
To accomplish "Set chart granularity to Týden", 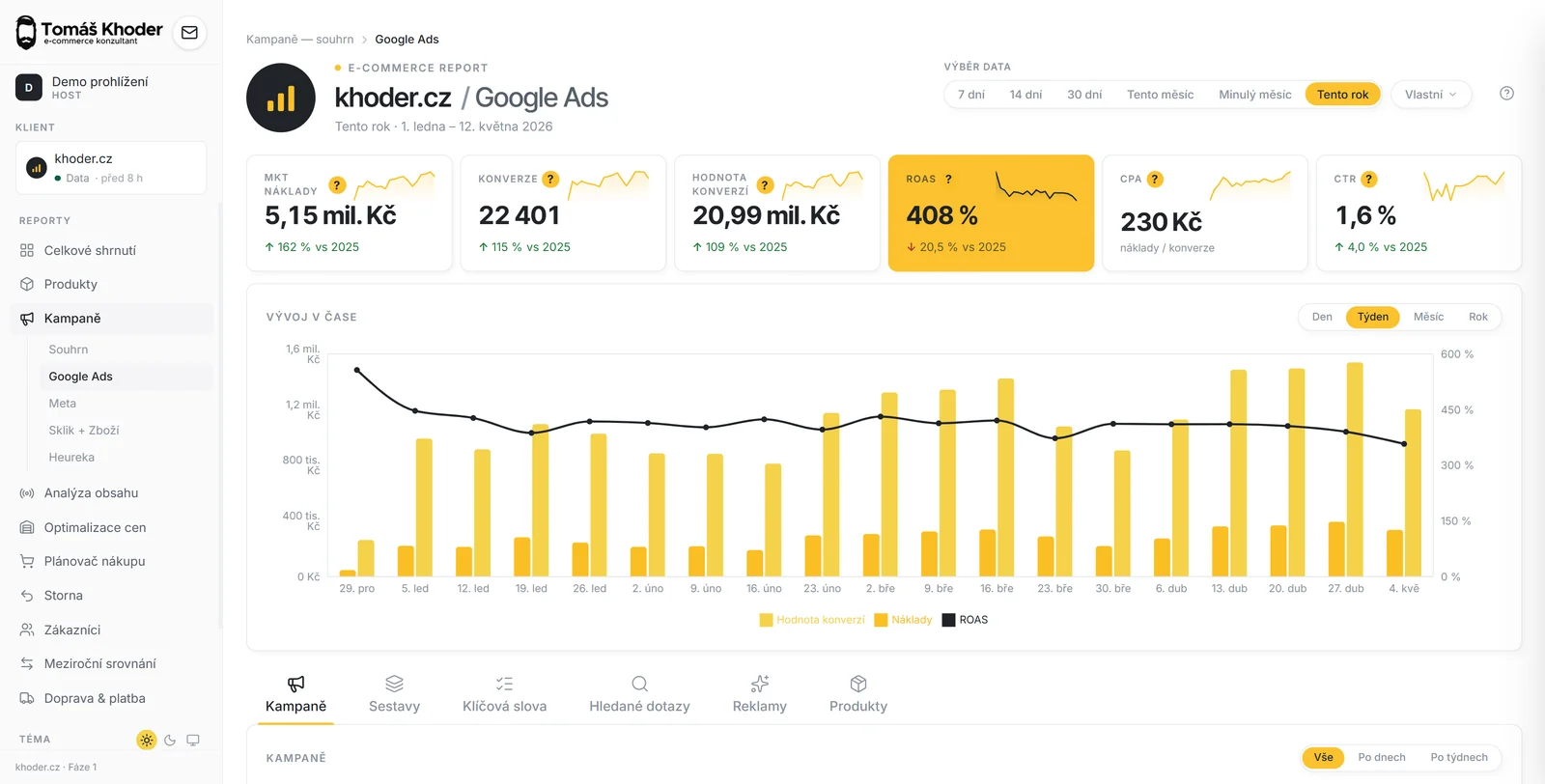I will pyautogui.click(x=1373, y=317).
